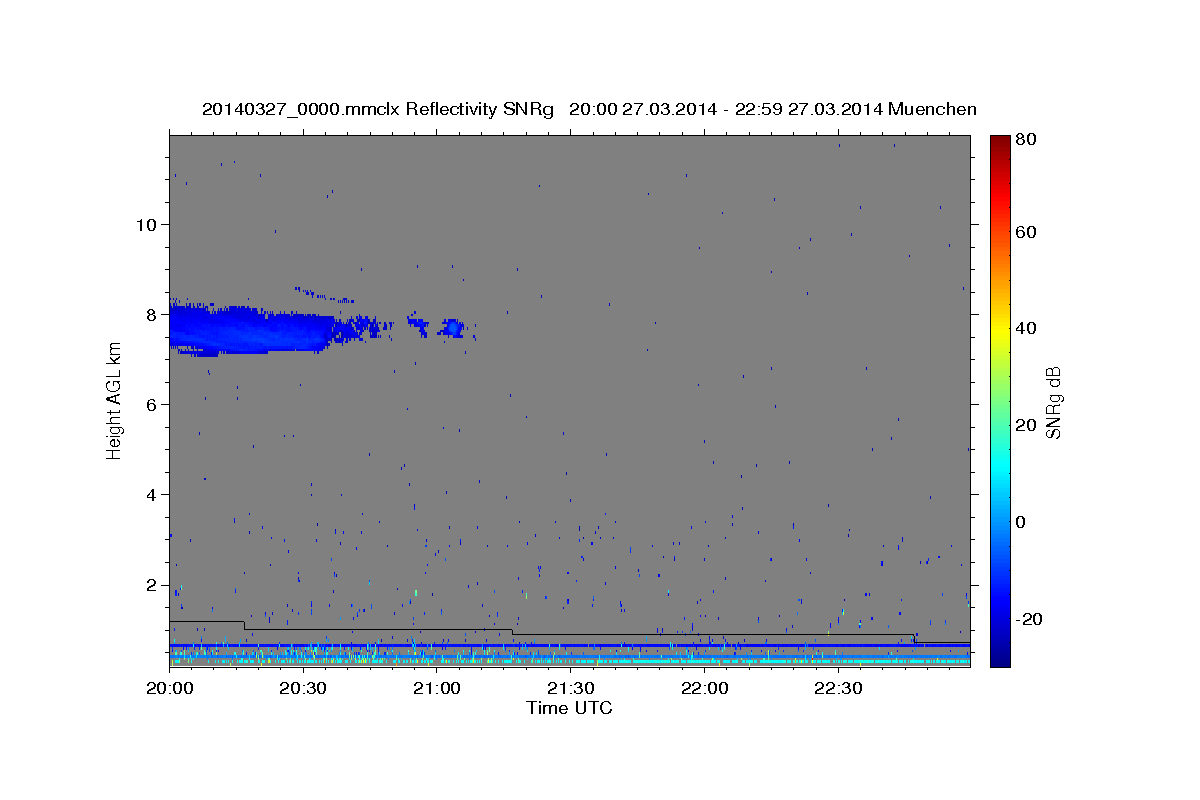Screen dimensions: 1200x800
Task: Click the height tick label 10
Action: coord(147,224)
